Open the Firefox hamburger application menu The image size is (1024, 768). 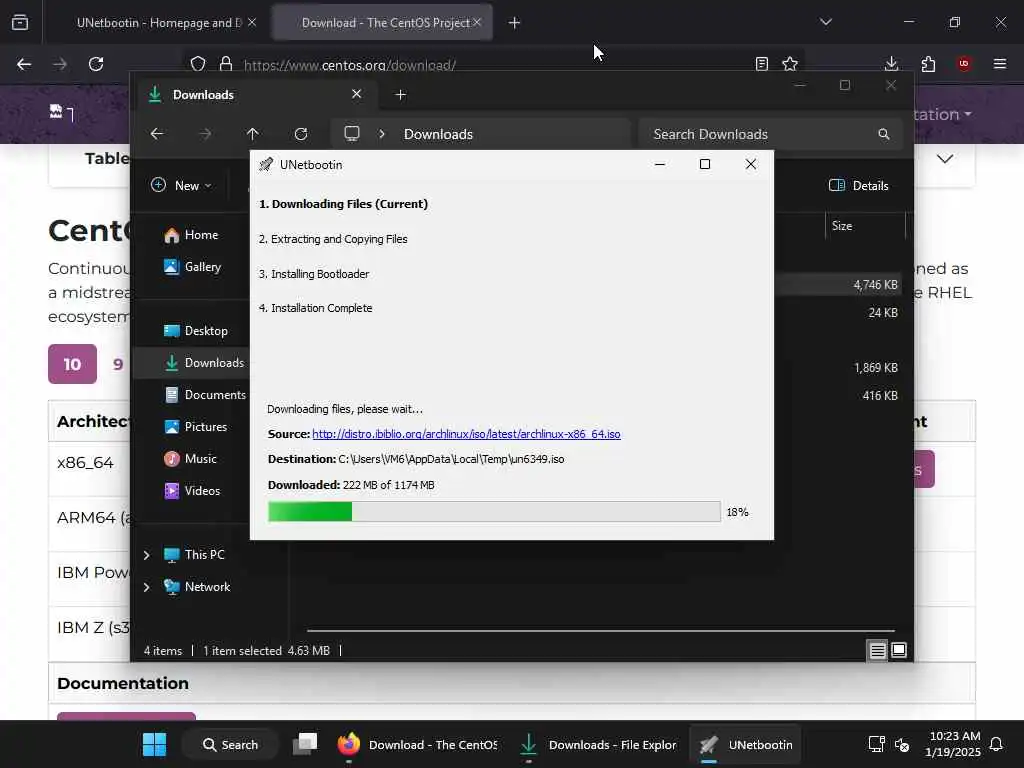coord(1000,64)
